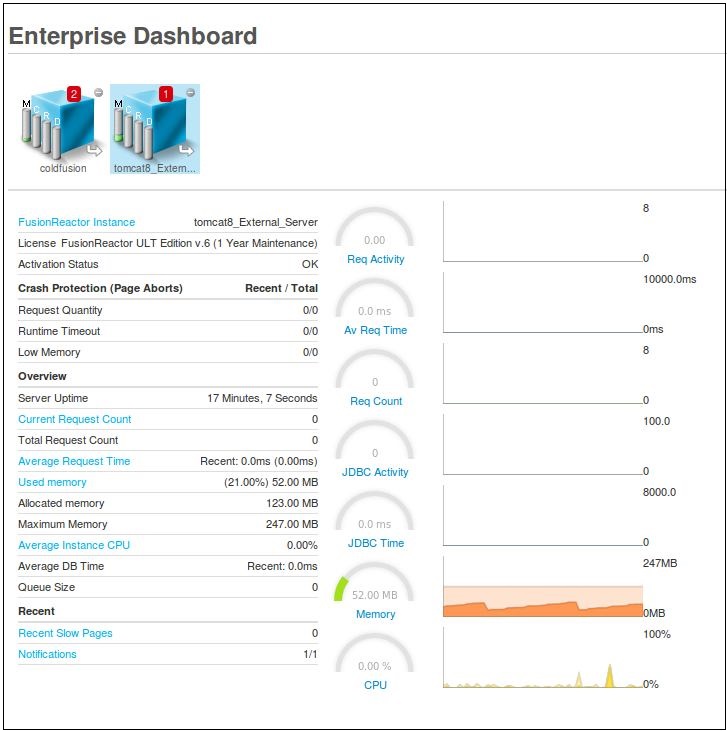The height and width of the screenshot is (731, 727).
Task: Click the 'Recent: 0.0ms (0.00ms)' value
Action: tap(259, 461)
